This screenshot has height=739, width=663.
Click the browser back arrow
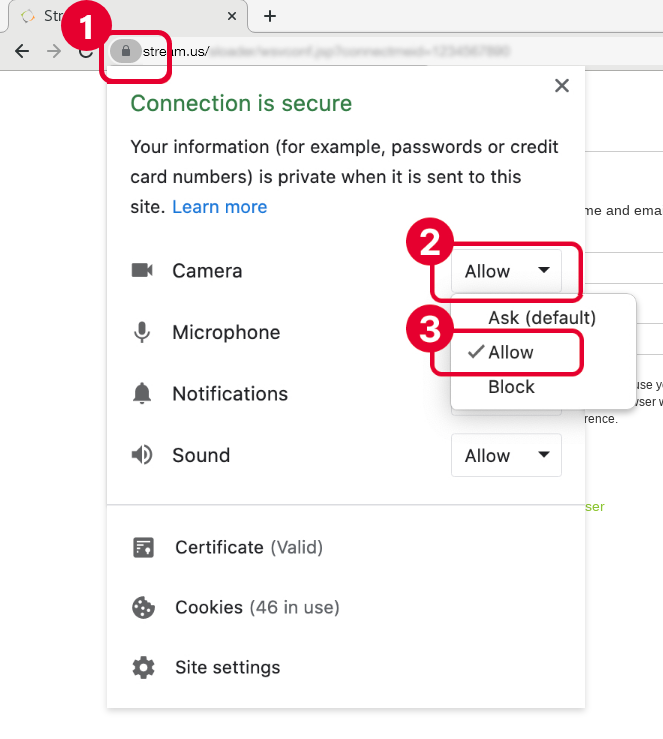tap(22, 51)
